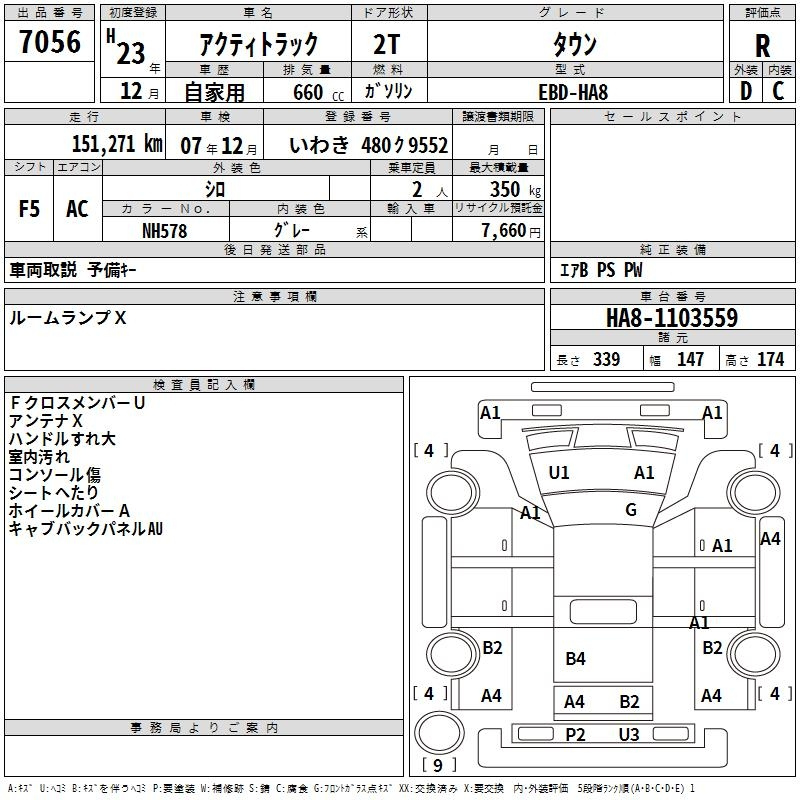Select the G windshield mark on the diagram
The image size is (800, 800).
[631, 510]
